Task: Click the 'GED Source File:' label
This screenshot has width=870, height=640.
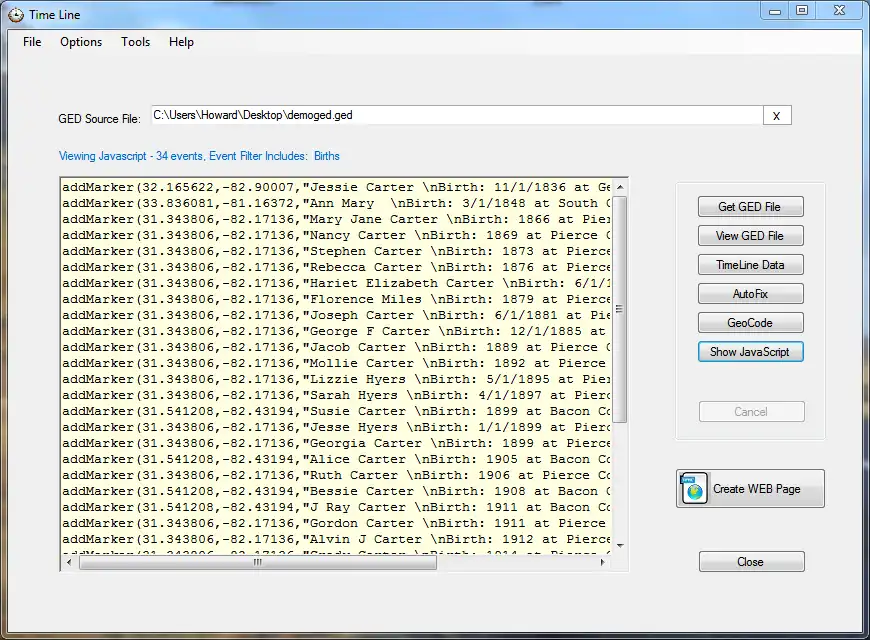Action: (99, 119)
